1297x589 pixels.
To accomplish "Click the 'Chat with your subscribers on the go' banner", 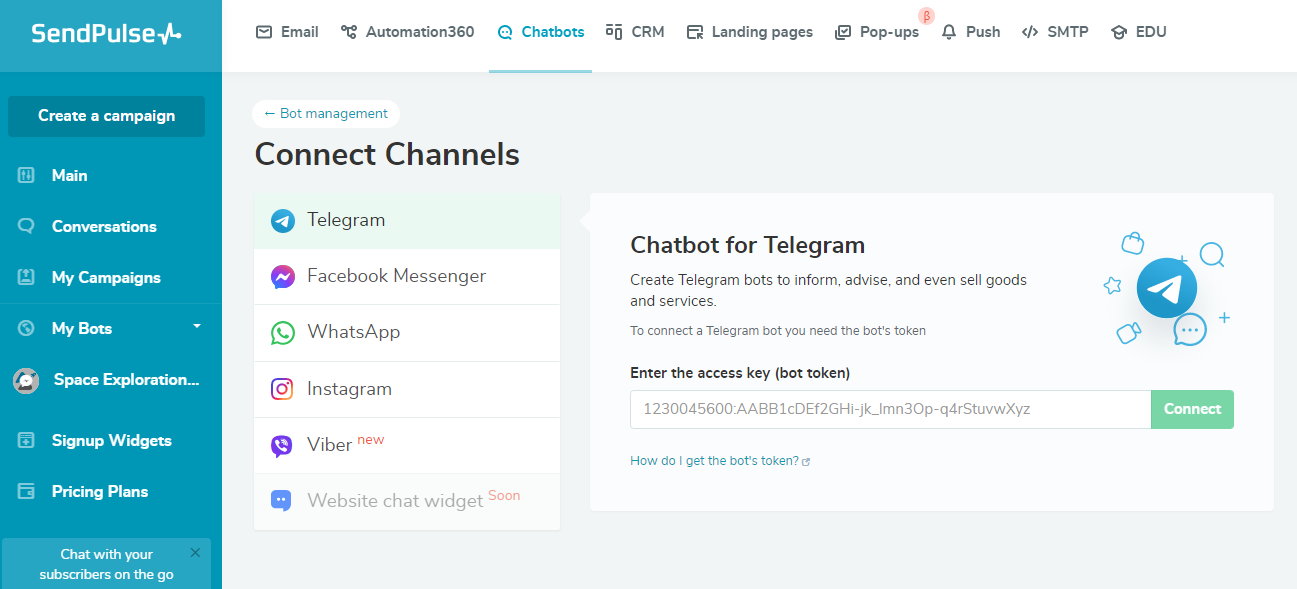I will 106,564.
